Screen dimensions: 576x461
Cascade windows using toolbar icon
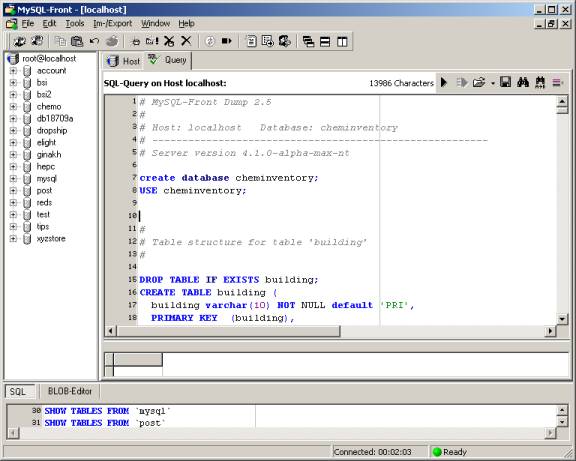308,42
